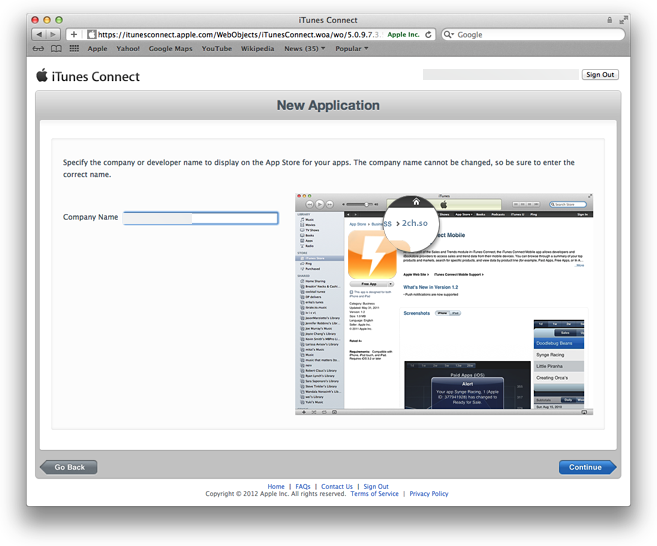Add bookmark with the plus button
Viewport: 657px width, 546px height.
coord(74,34)
